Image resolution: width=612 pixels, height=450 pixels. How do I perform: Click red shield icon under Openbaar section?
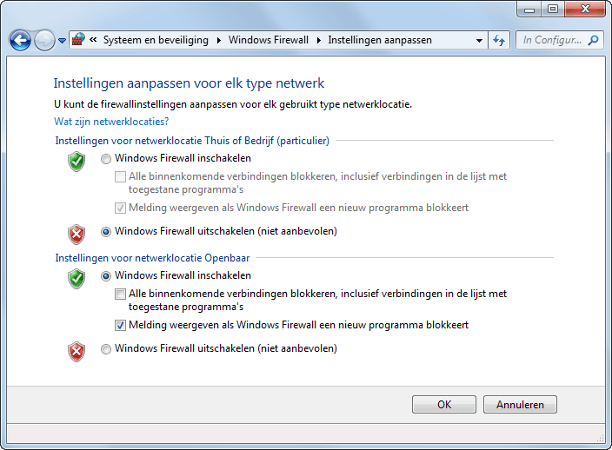pos(76,351)
